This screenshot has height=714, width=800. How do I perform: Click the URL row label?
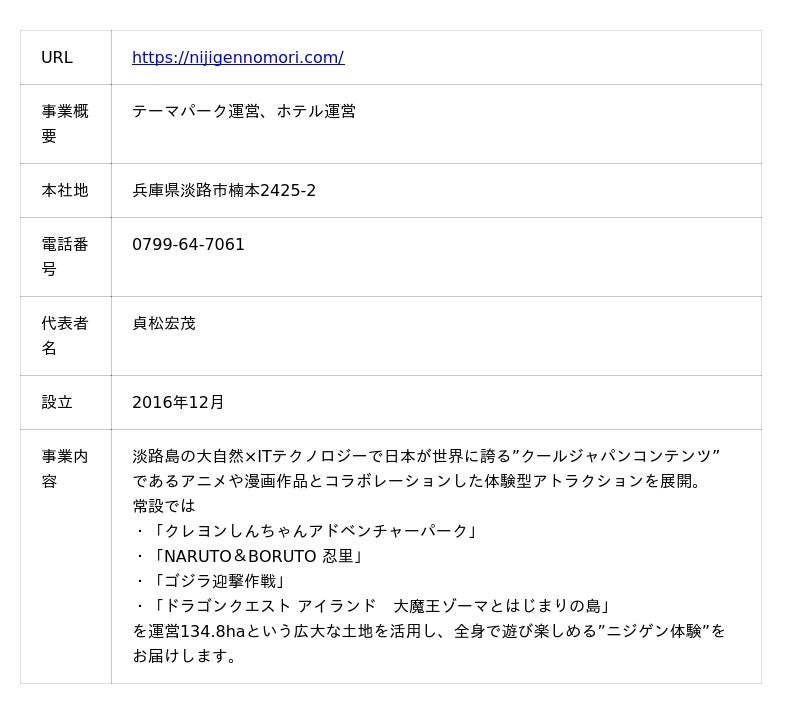57,58
